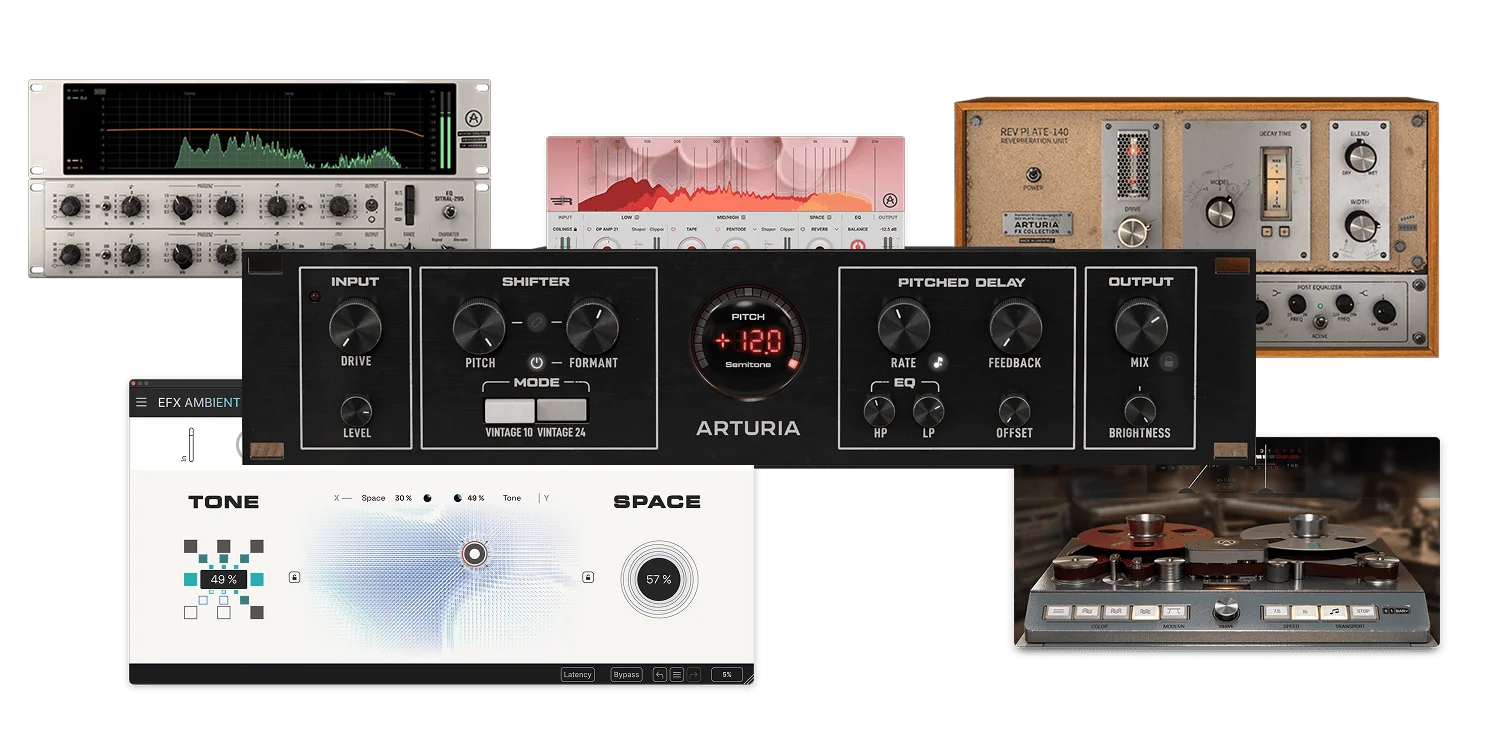The height and width of the screenshot is (741, 1498).
Task: Click the lock icon next to the Mix knob
Action: 1170,362
